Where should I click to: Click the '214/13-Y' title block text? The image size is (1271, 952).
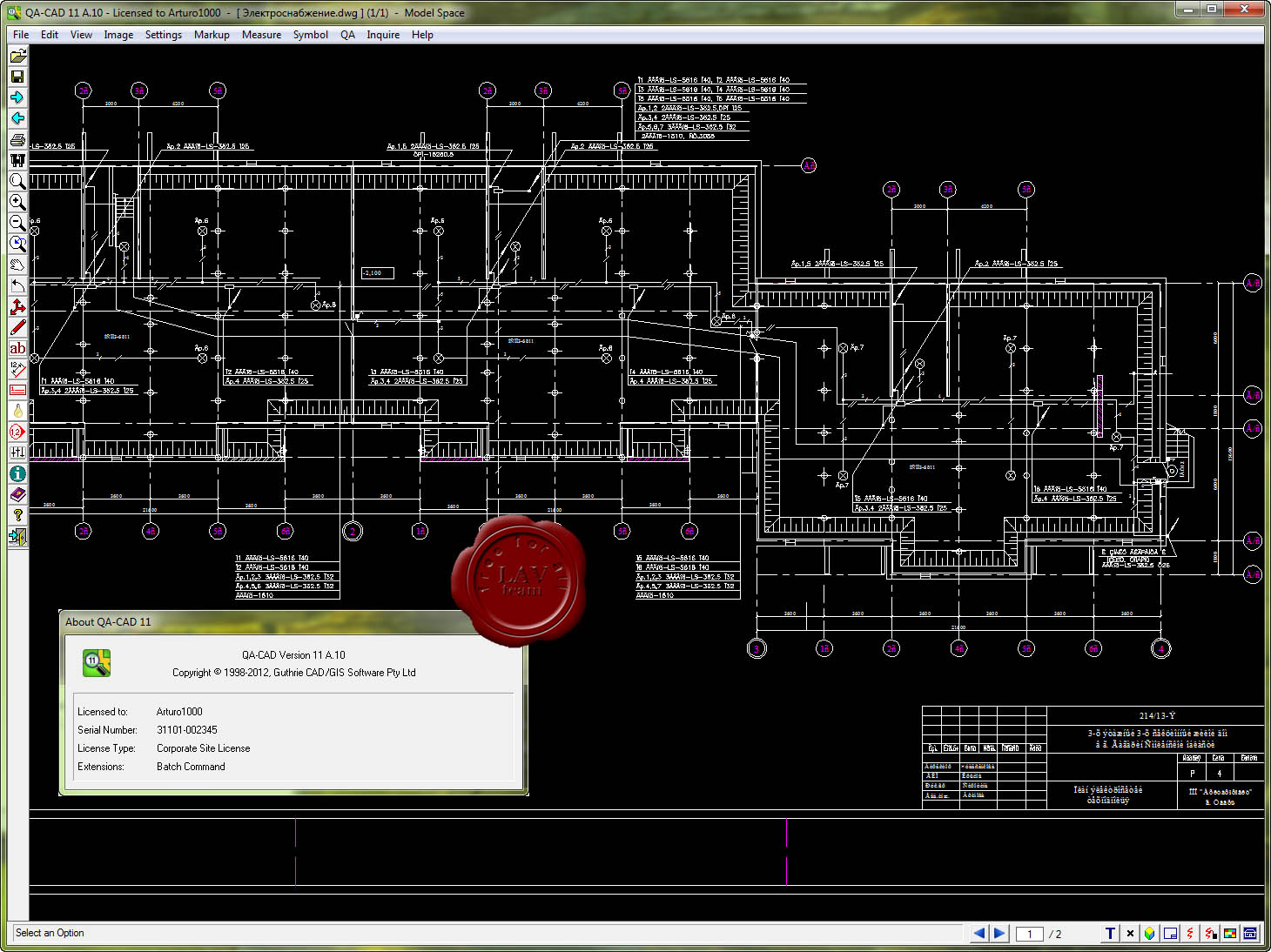pyautogui.click(x=1157, y=716)
